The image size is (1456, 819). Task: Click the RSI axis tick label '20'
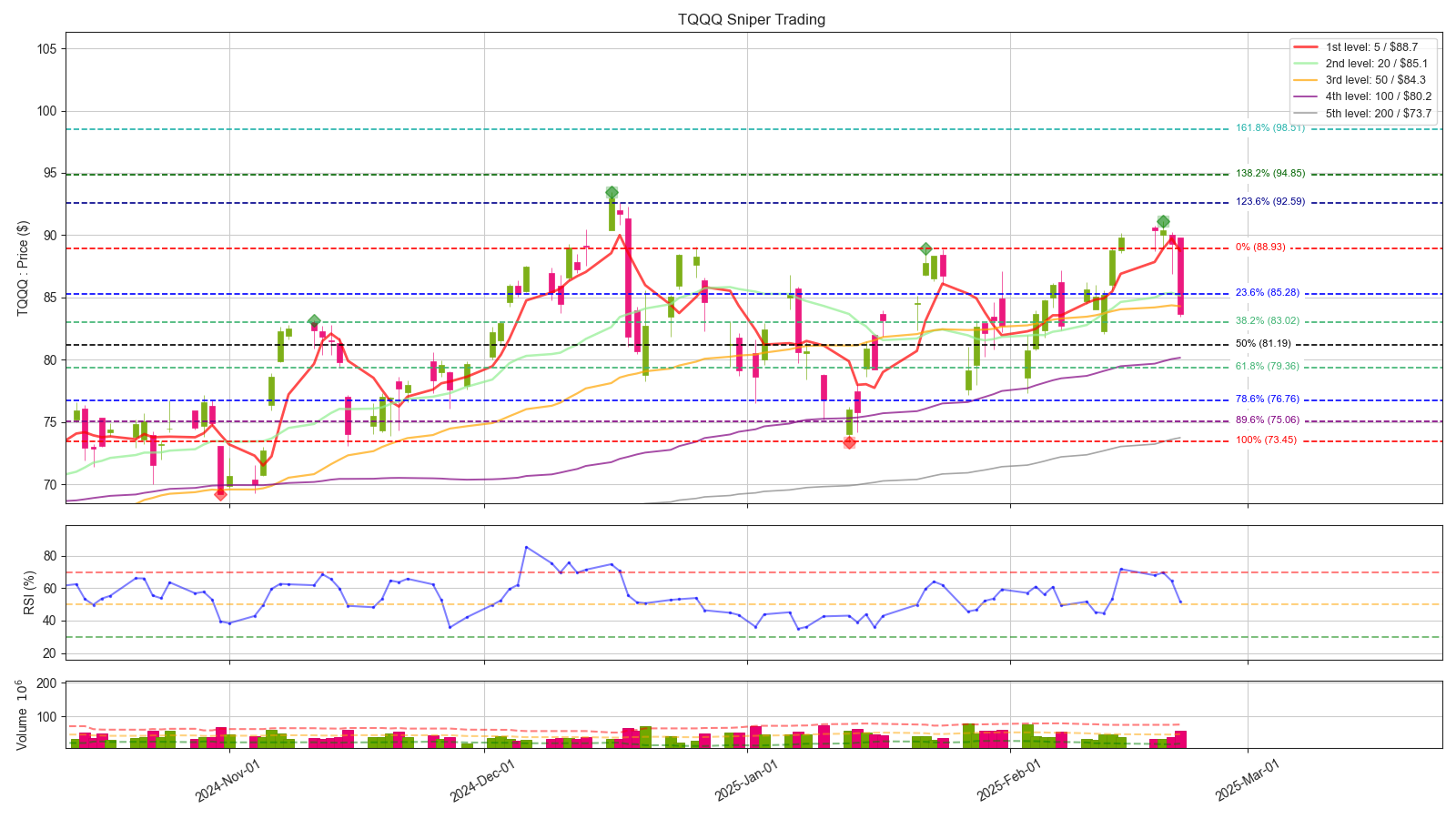tap(49, 654)
